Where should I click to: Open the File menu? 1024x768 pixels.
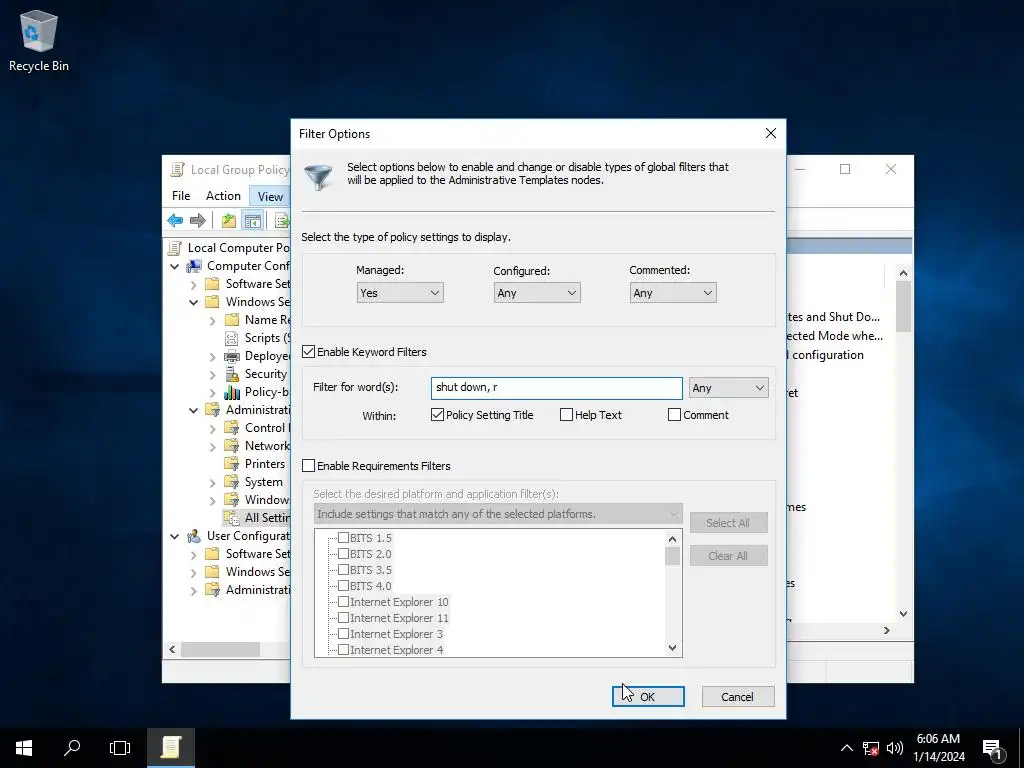181,196
